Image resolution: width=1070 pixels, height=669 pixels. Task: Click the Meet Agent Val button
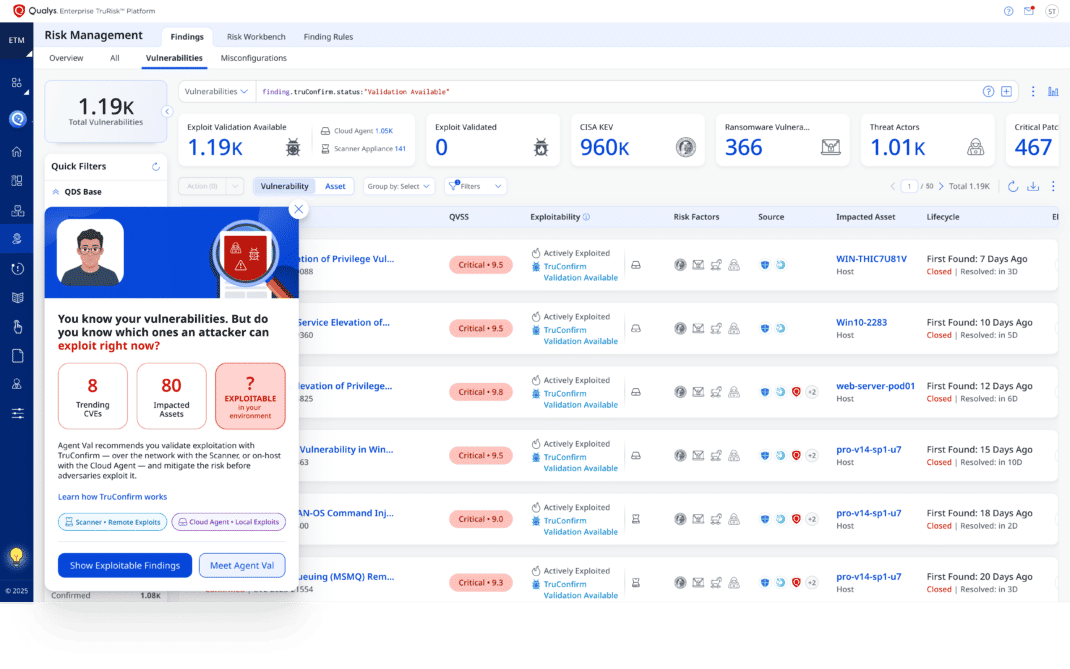[242, 565]
